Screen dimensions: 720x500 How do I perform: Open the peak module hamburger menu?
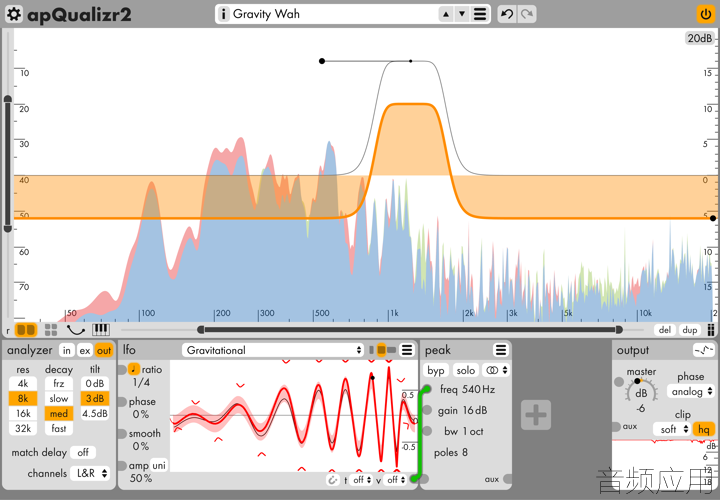pos(501,350)
